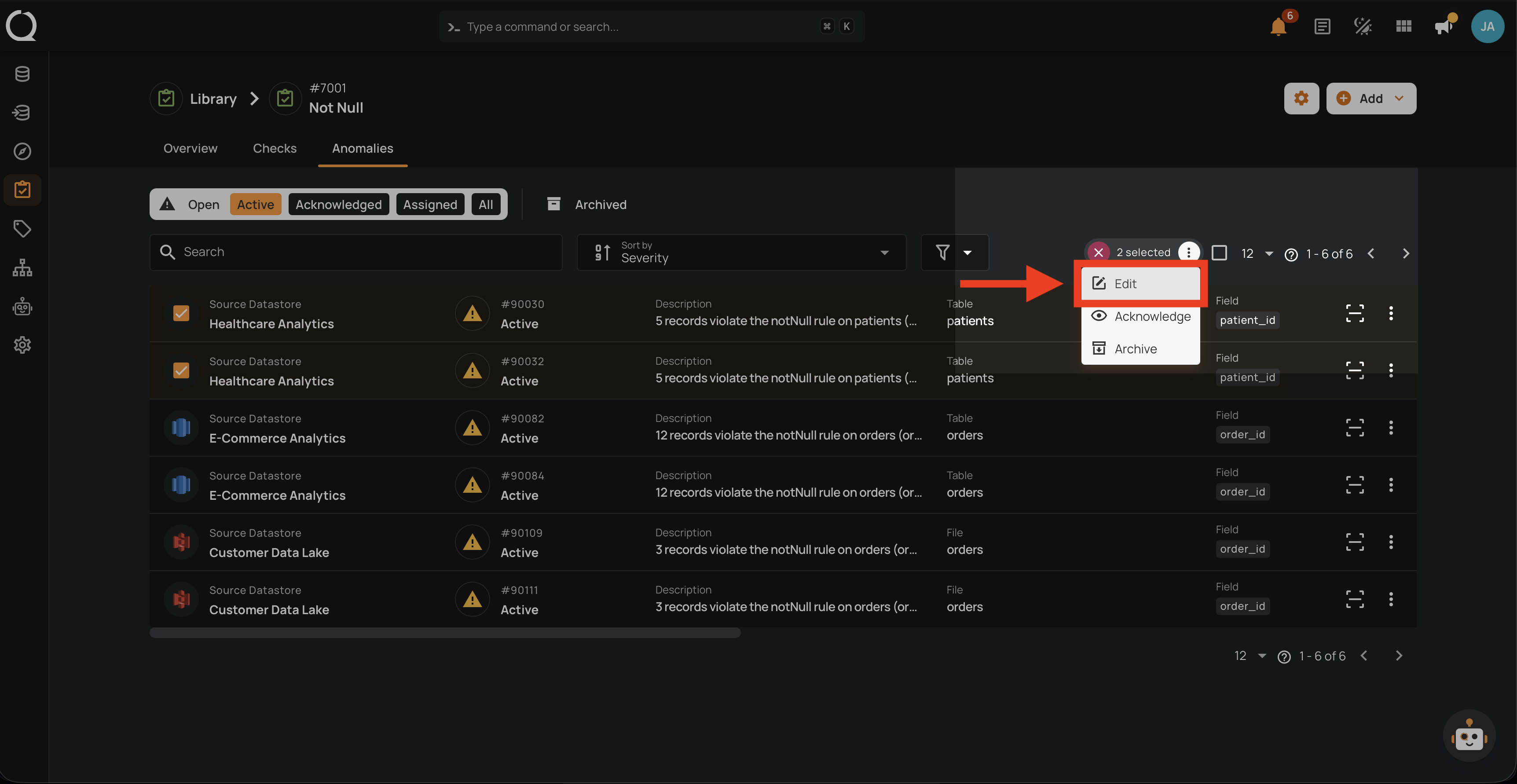This screenshot has height=784, width=1517.
Task: Open the Explore compass sidebar icon
Action: 22,151
